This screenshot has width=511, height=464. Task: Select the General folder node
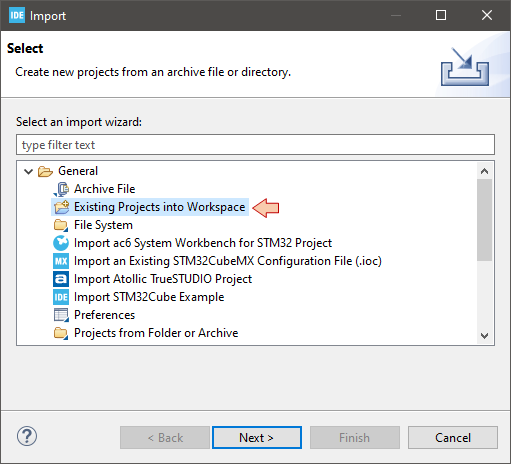tap(78, 171)
